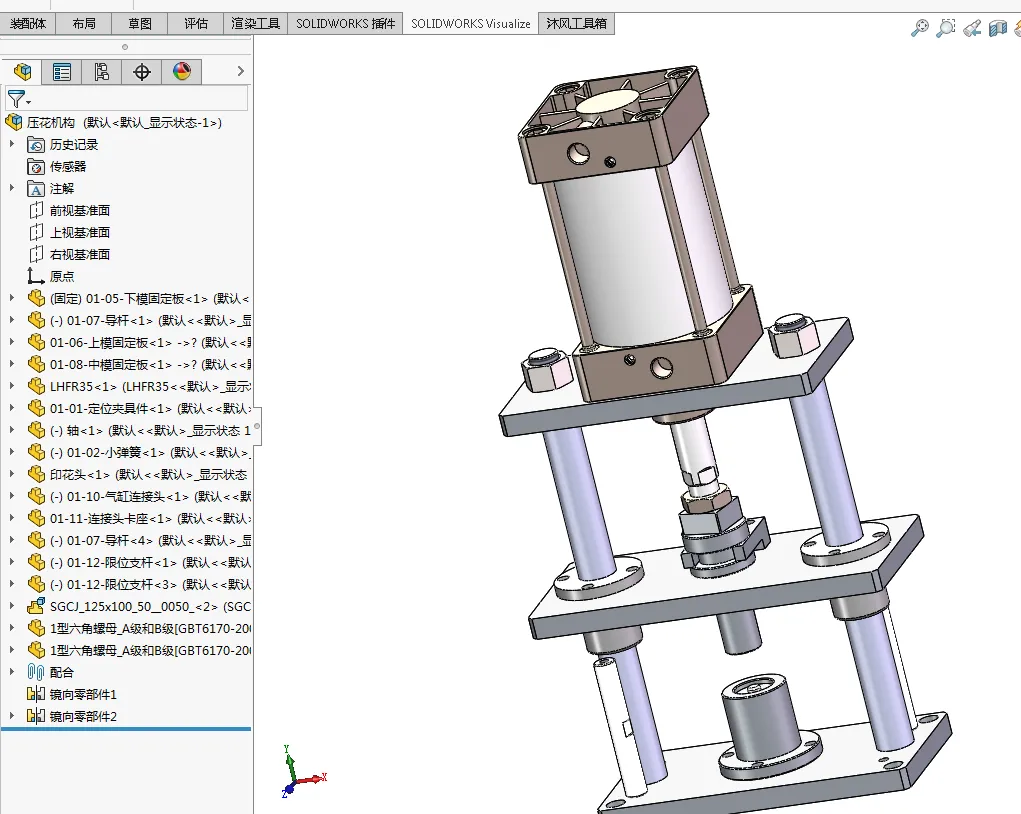The image size is (1021, 814).
Task: Expand the 配合 mates node
Action: [12, 672]
